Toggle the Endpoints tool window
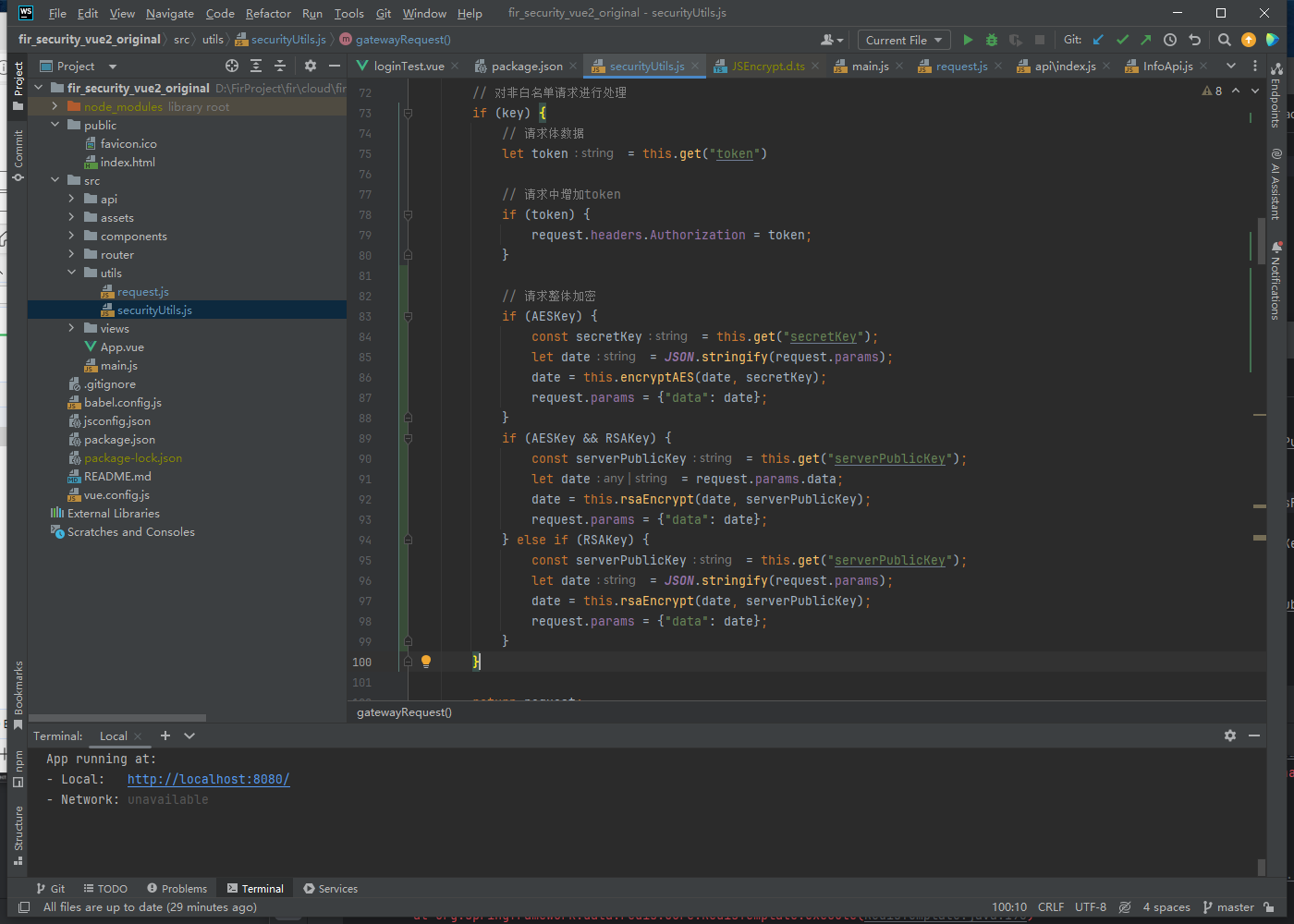Viewport: 1294px width, 924px height. (x=1276, y=95)
